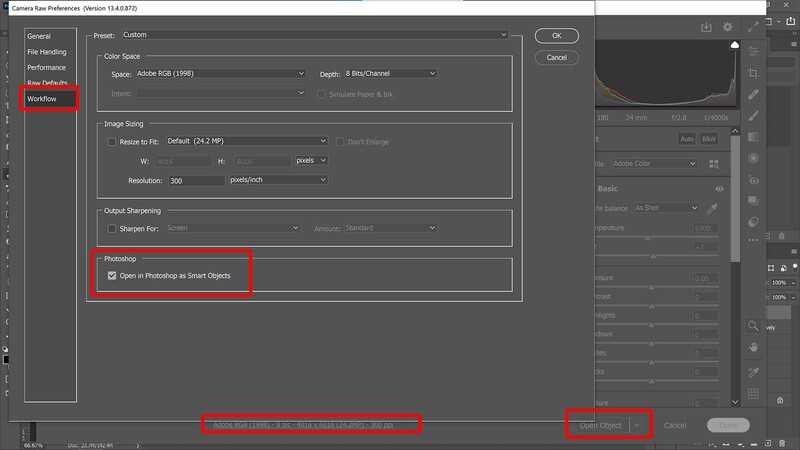Open the Space Adobe RGB (1998) dropdown
Screen dimensions: 800x450
(221, 73)
